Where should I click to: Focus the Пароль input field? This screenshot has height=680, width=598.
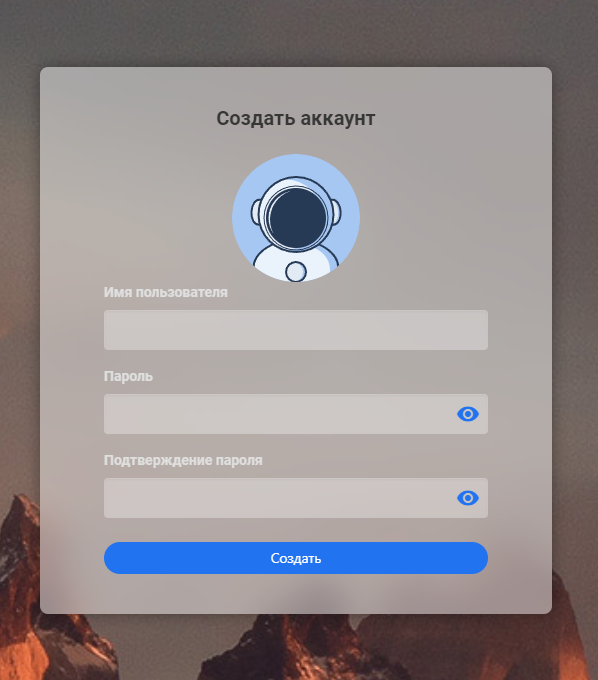pyautogui.click(x=296, y=414)
